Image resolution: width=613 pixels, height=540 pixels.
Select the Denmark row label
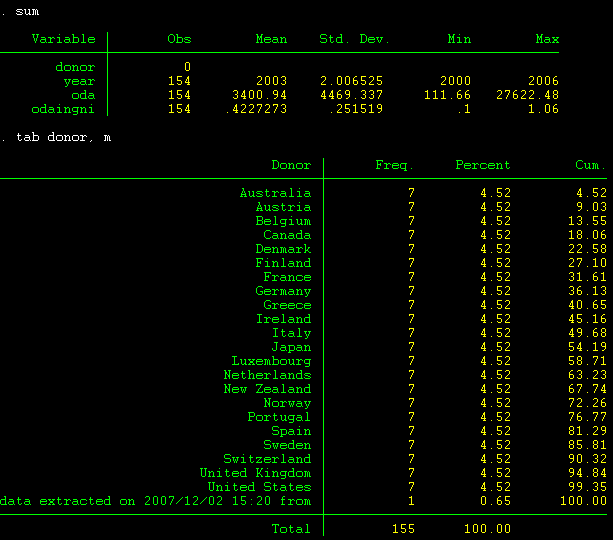283,249
